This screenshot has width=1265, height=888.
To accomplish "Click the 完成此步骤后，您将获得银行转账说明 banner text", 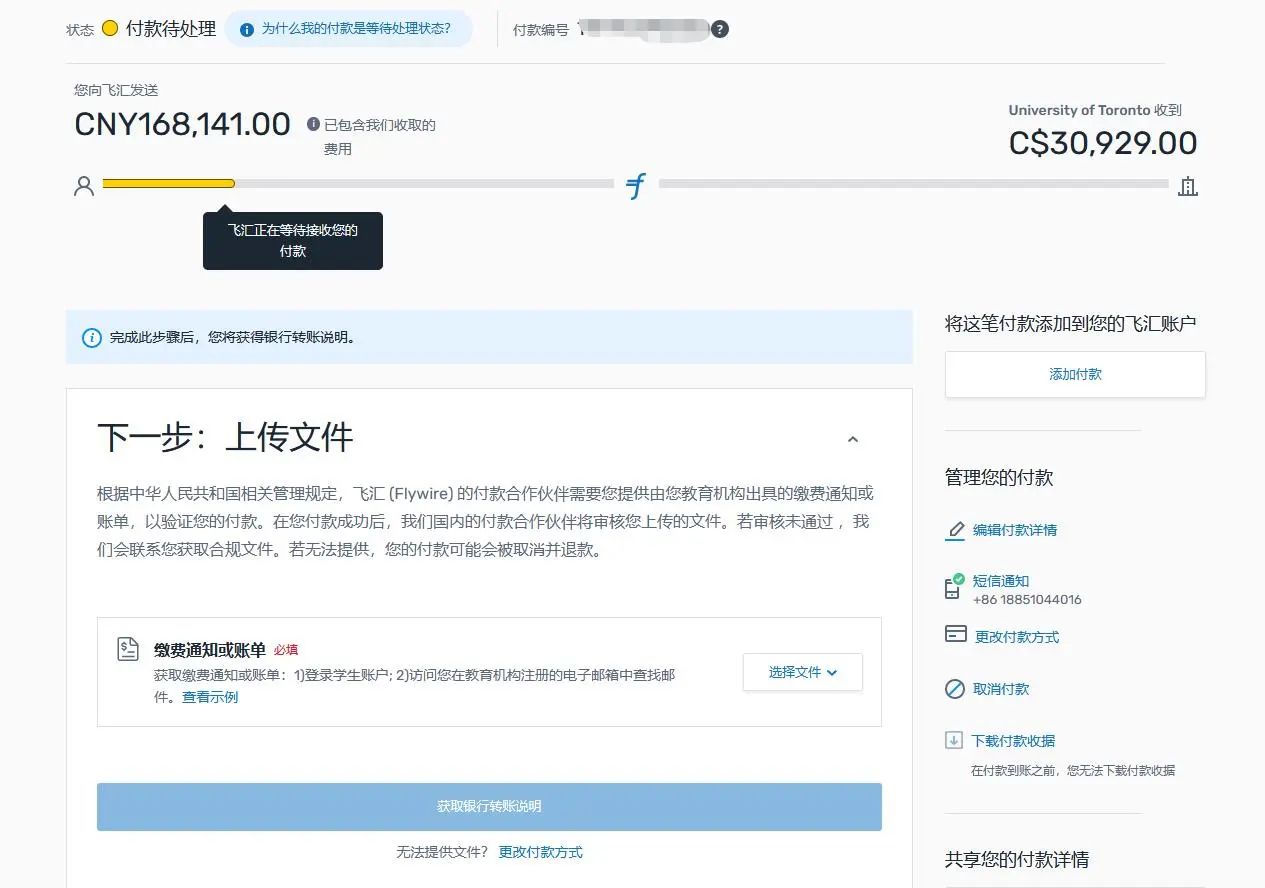I will pos(233,338).
